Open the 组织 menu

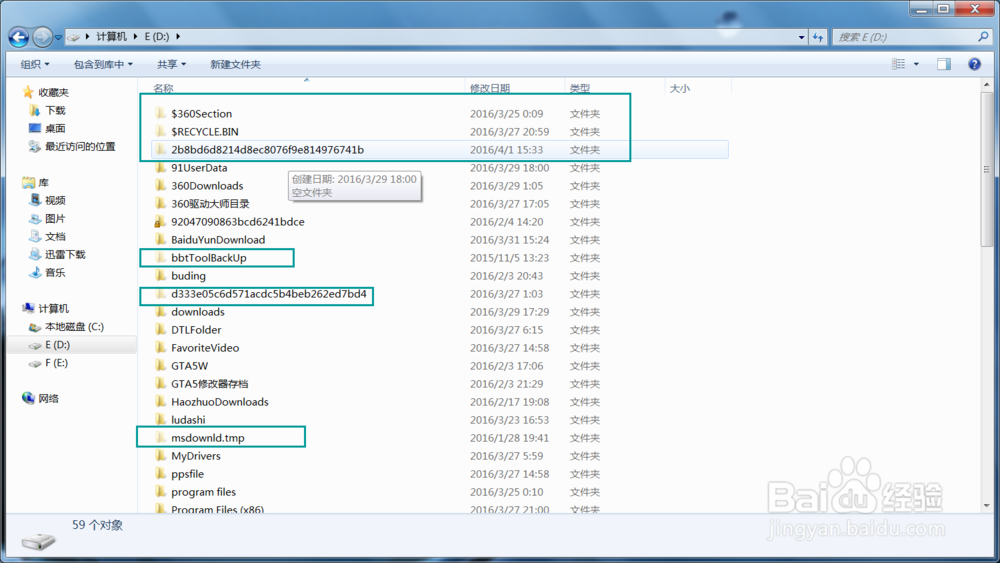tap(35, 64)
